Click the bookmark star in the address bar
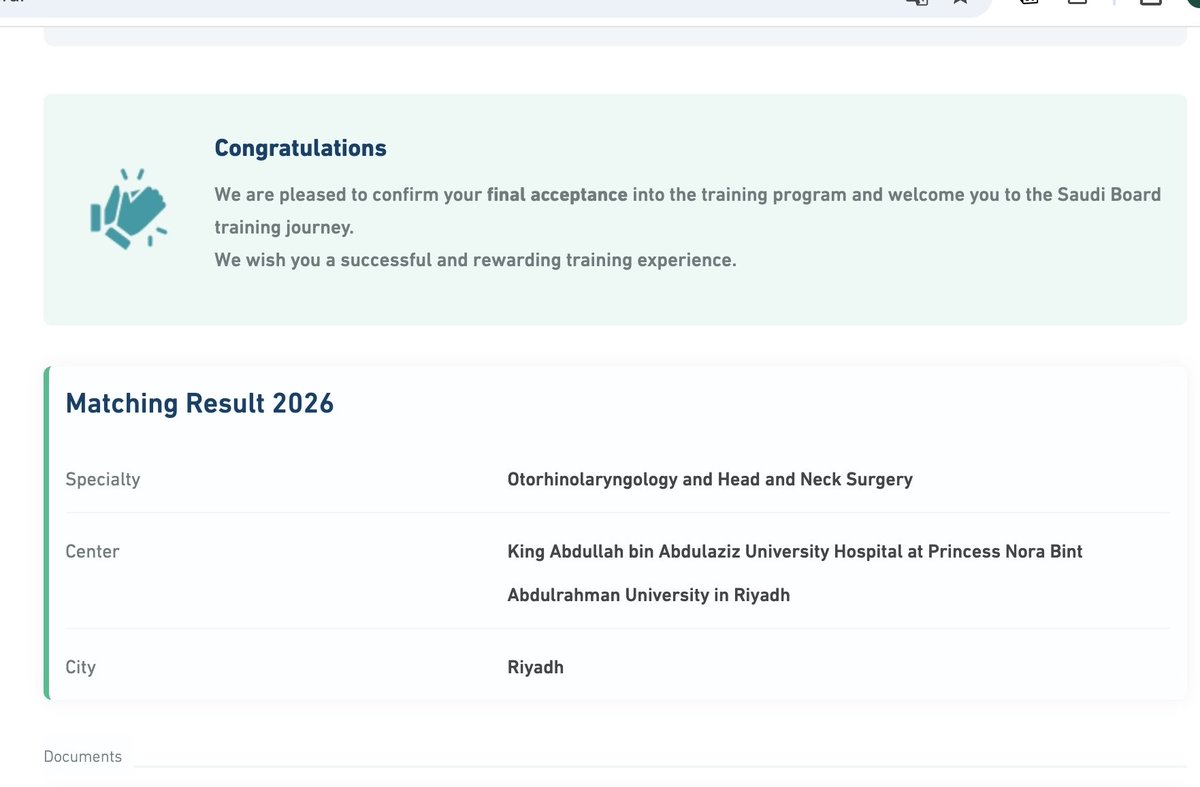The width and height of the screenshot is (1200, 787). pyautogui.click(x=960, y=3)
